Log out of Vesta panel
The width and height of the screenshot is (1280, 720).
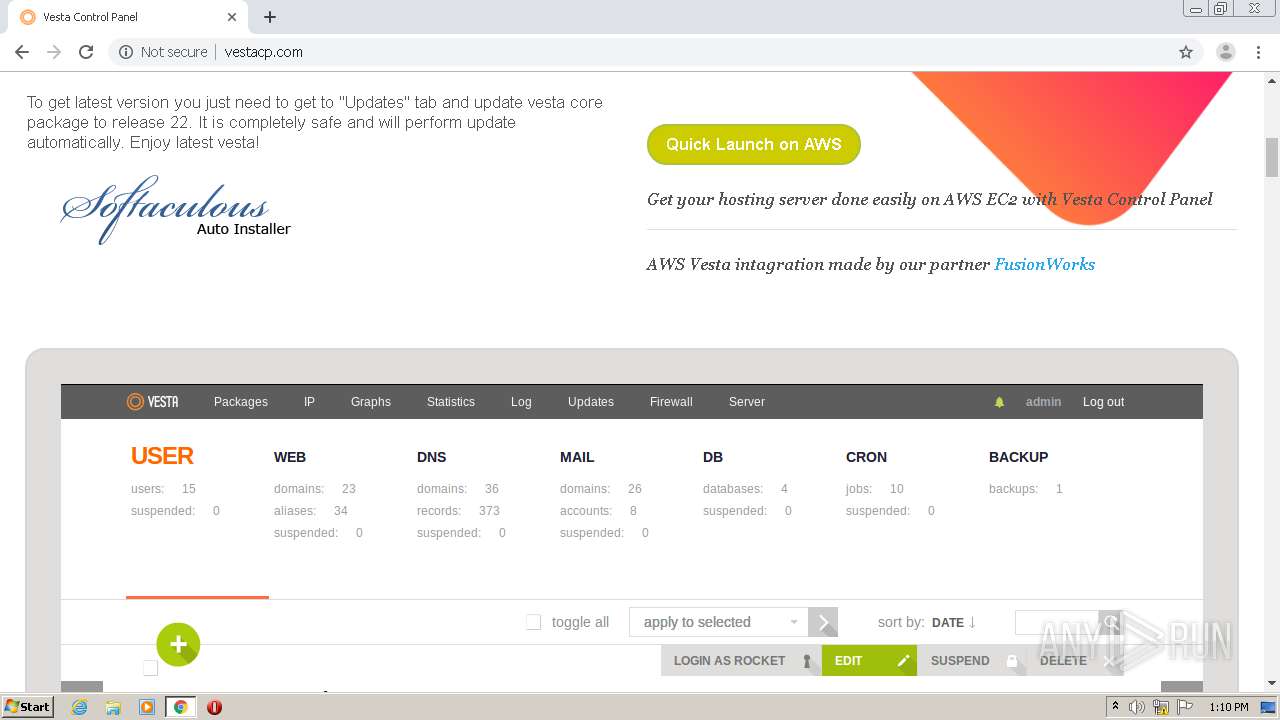click(x=1104, y=402)
